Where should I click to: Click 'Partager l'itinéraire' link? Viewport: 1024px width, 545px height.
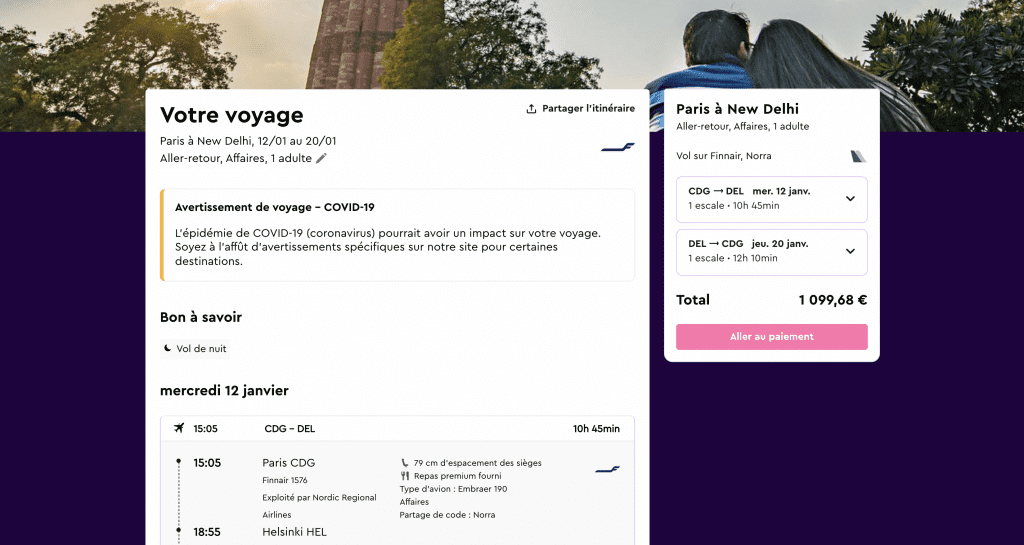point(581,108)
